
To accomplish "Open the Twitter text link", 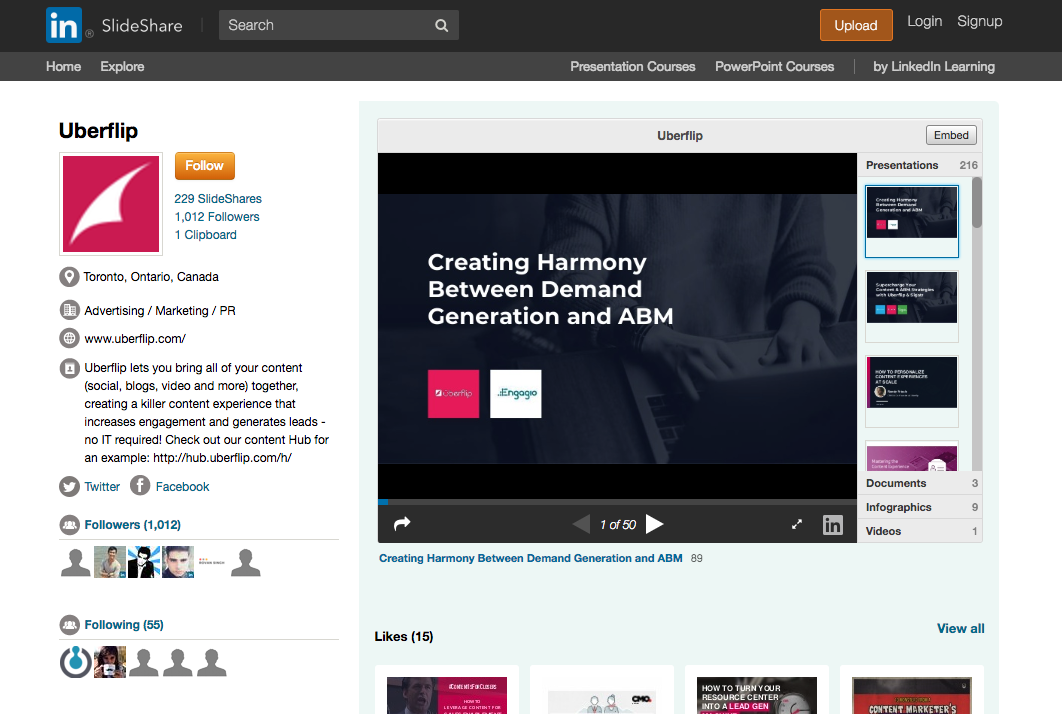I will [x=102, y=486].
